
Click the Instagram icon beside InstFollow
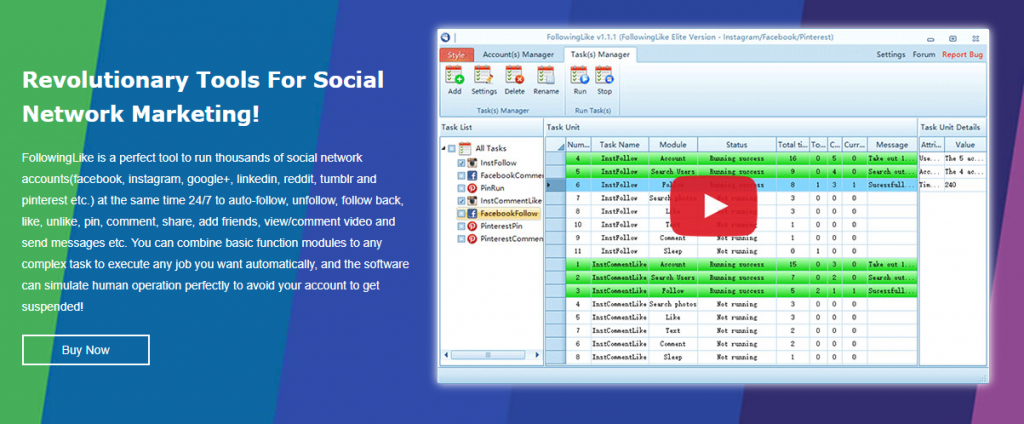coord(472,163)
